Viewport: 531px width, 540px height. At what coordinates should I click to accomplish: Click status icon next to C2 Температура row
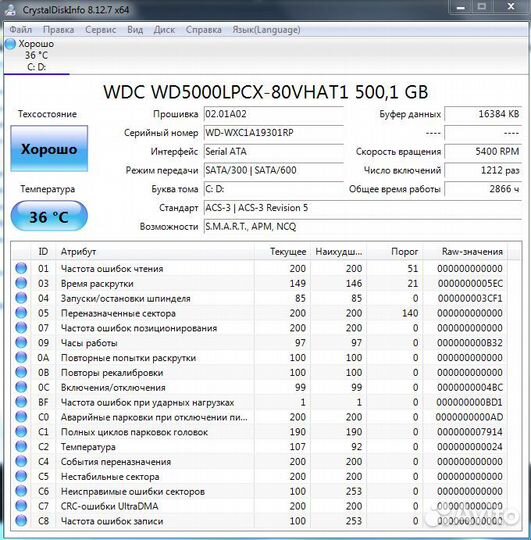click(x=21, y=446)
